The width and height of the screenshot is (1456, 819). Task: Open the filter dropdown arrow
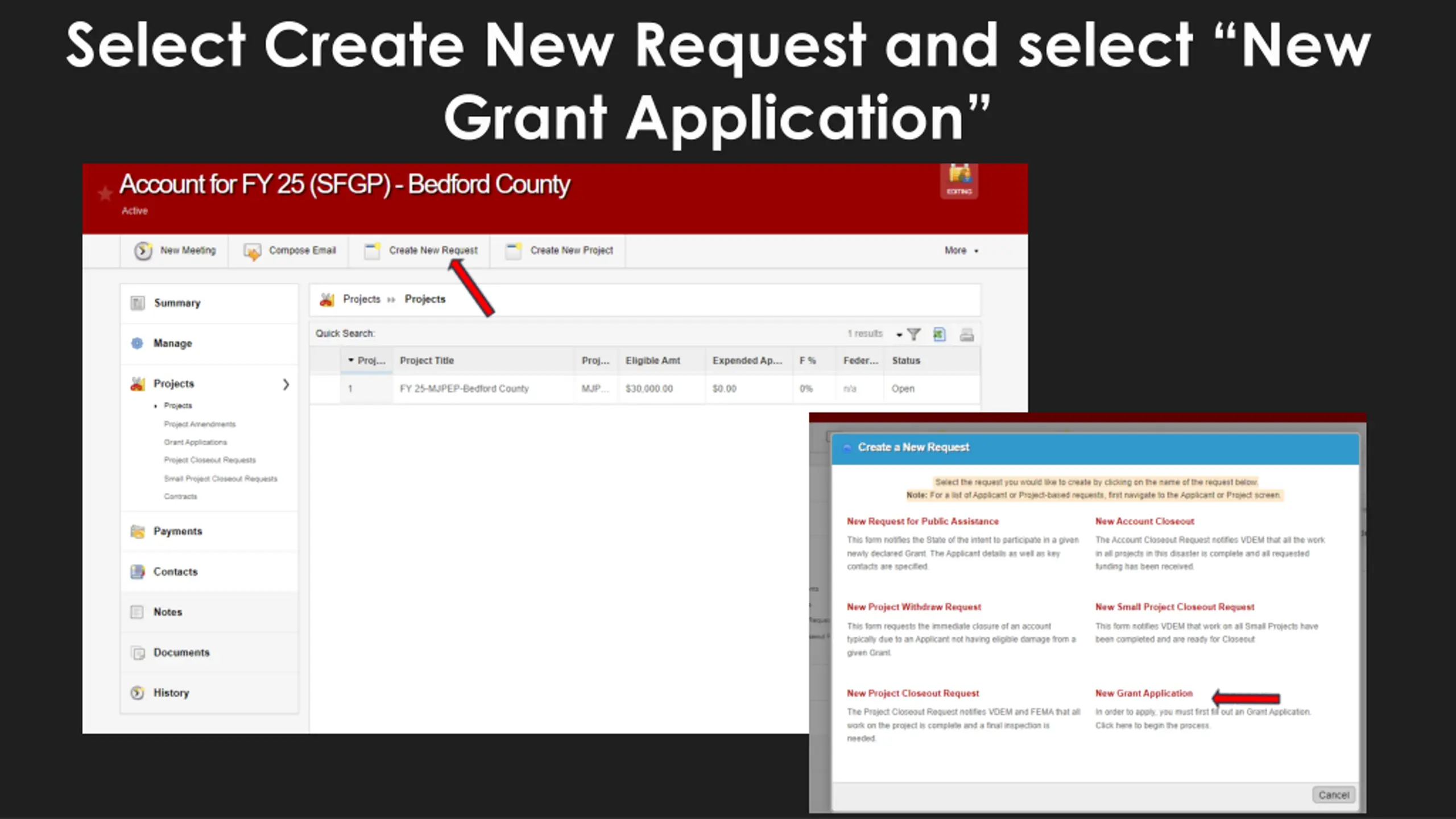[899, 335]
